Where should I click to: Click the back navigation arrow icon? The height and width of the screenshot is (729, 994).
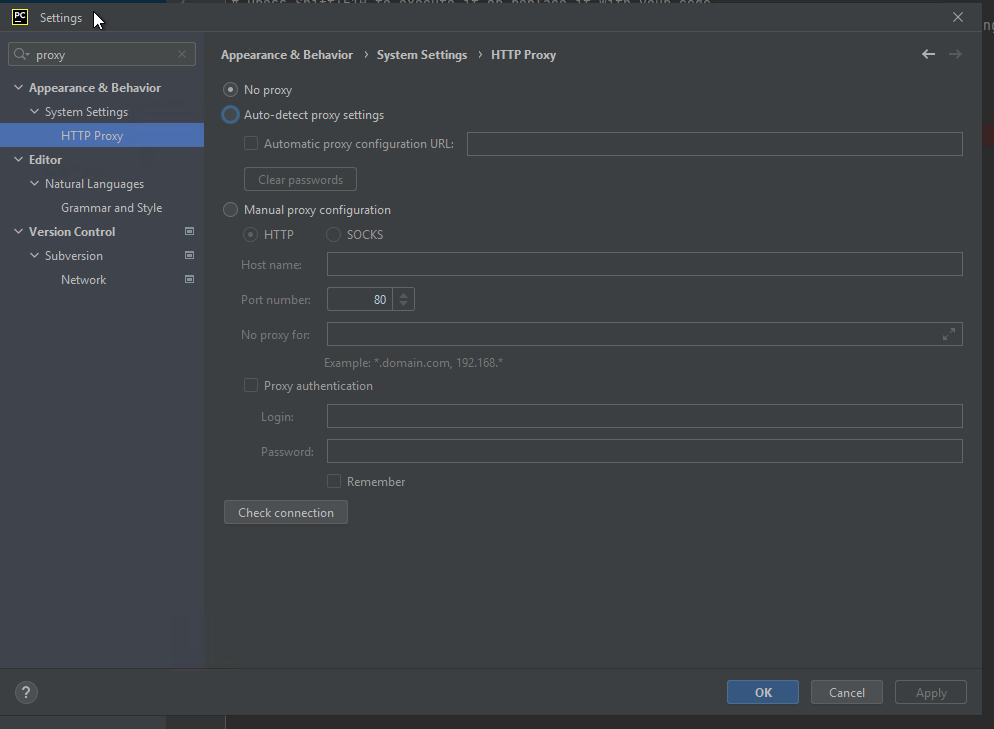(928, 55)
